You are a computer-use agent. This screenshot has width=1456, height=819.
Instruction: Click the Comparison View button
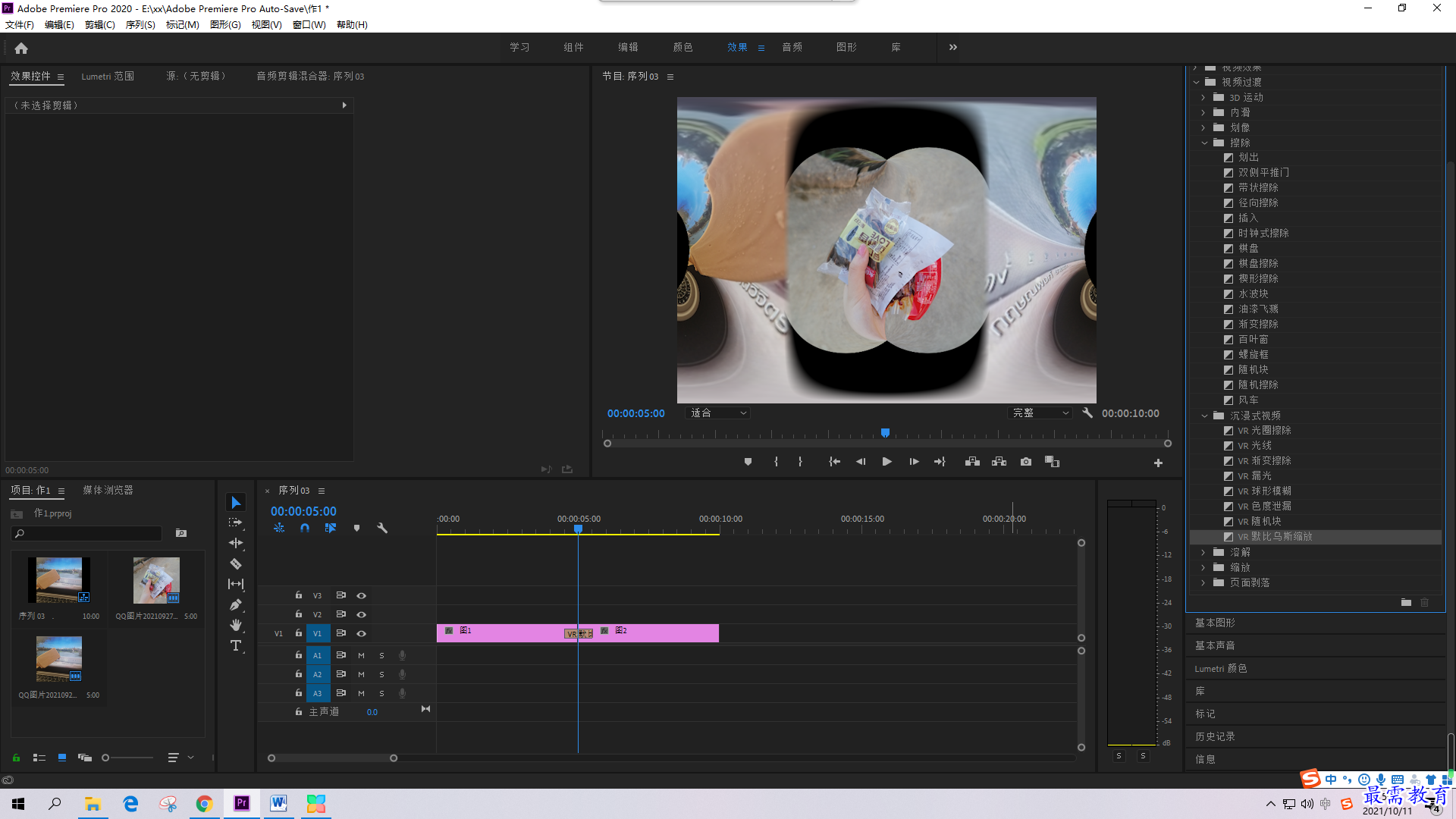1052,462
